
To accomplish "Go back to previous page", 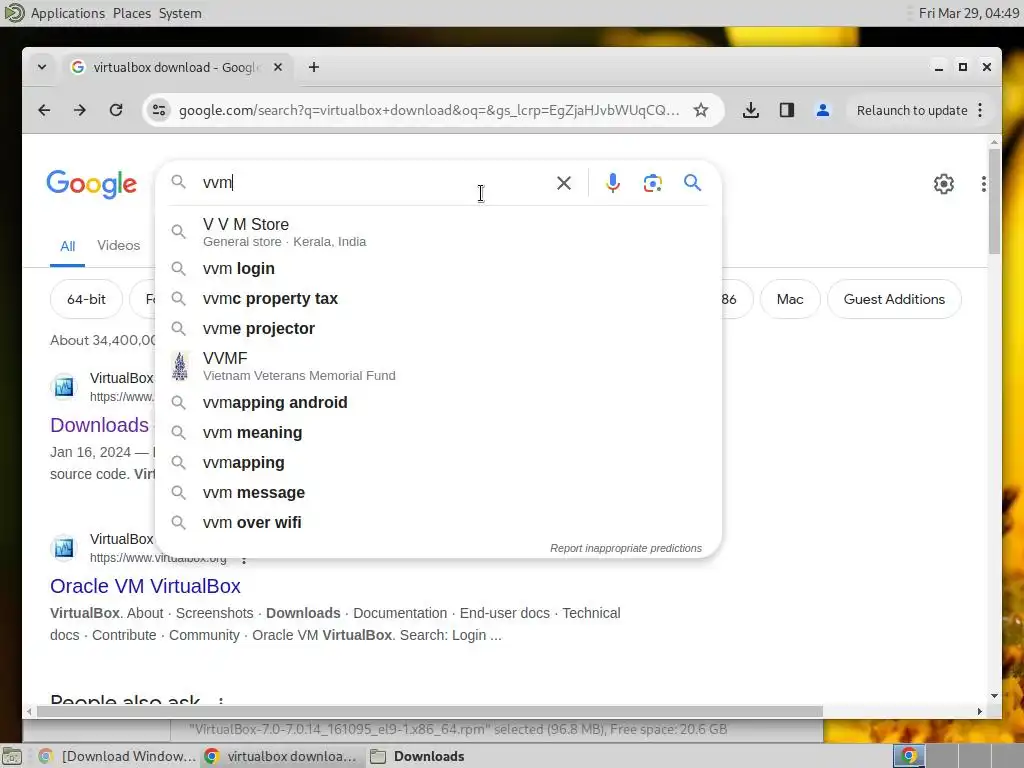I will point(44,110).
